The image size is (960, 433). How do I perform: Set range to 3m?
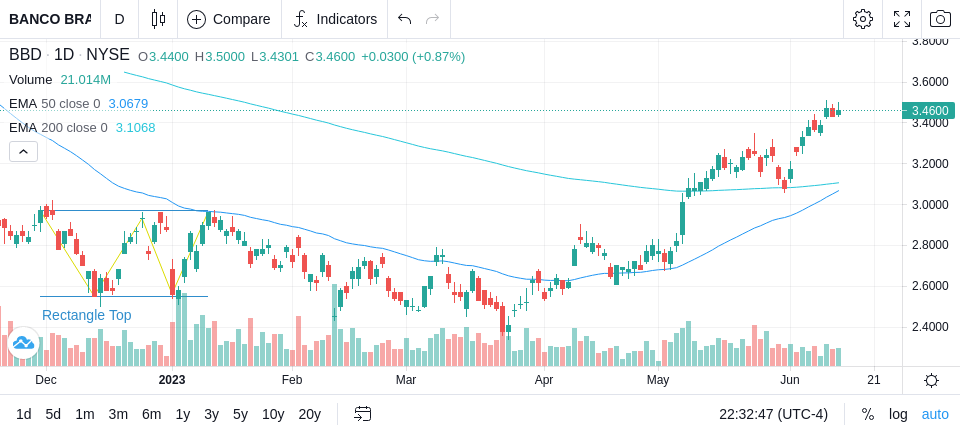[x=118, y=415]
